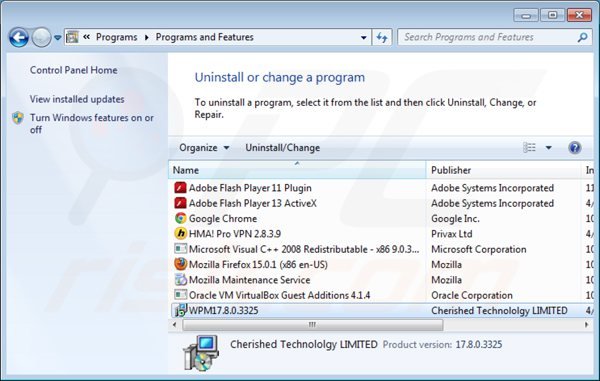Image resolution: width=600 pixels, height=381 pixels.
Task: Open the view options dropdown arrow
Action: tap(548, 148)
